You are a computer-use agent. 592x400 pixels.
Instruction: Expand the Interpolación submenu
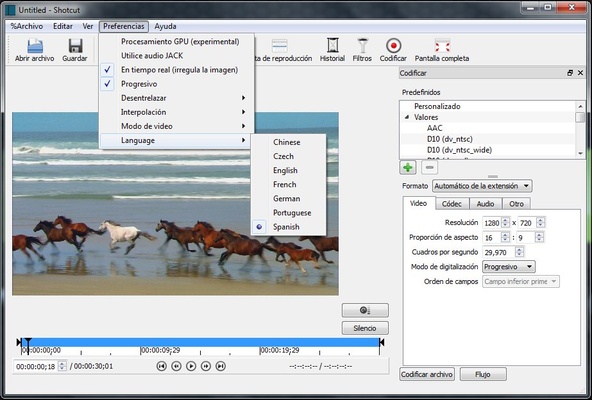pos(176,112)
